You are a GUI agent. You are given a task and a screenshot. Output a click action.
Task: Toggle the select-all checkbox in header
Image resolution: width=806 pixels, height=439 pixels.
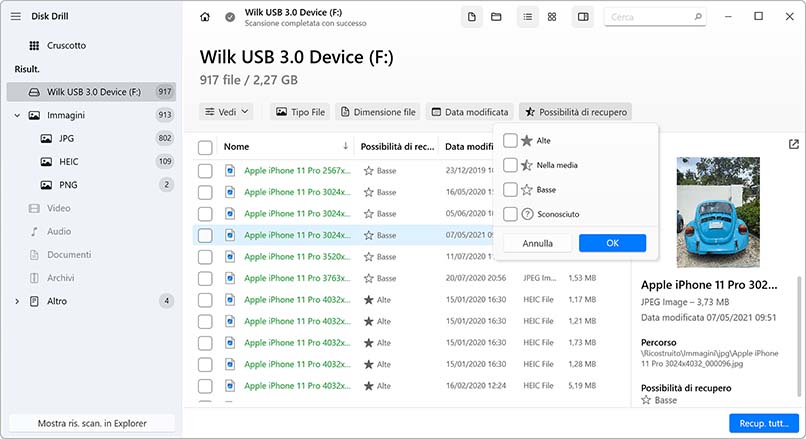(205, 148)
